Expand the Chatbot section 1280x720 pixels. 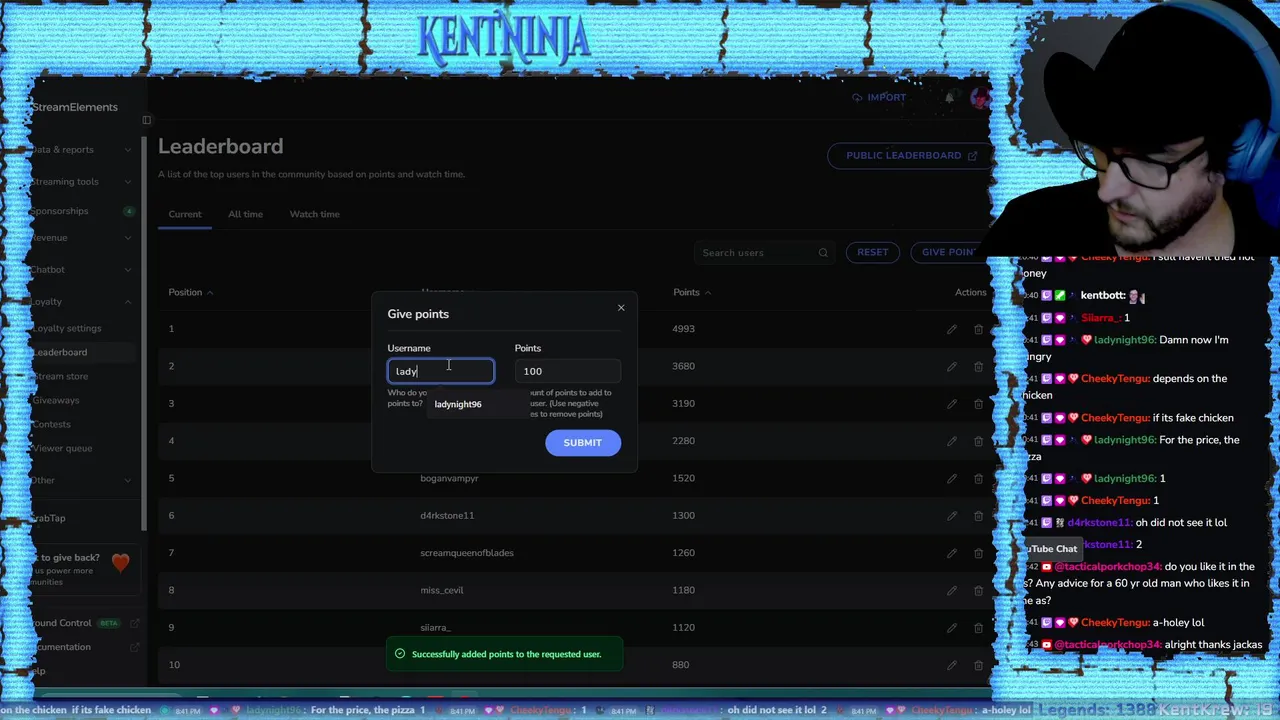(x=127, y=270)
